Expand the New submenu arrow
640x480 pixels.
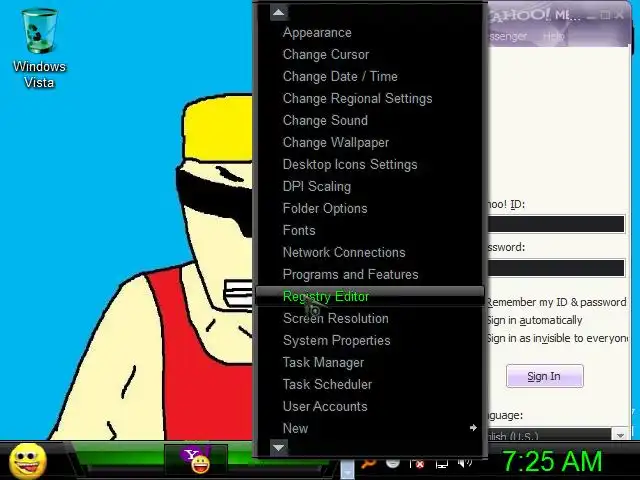point(473,428)
